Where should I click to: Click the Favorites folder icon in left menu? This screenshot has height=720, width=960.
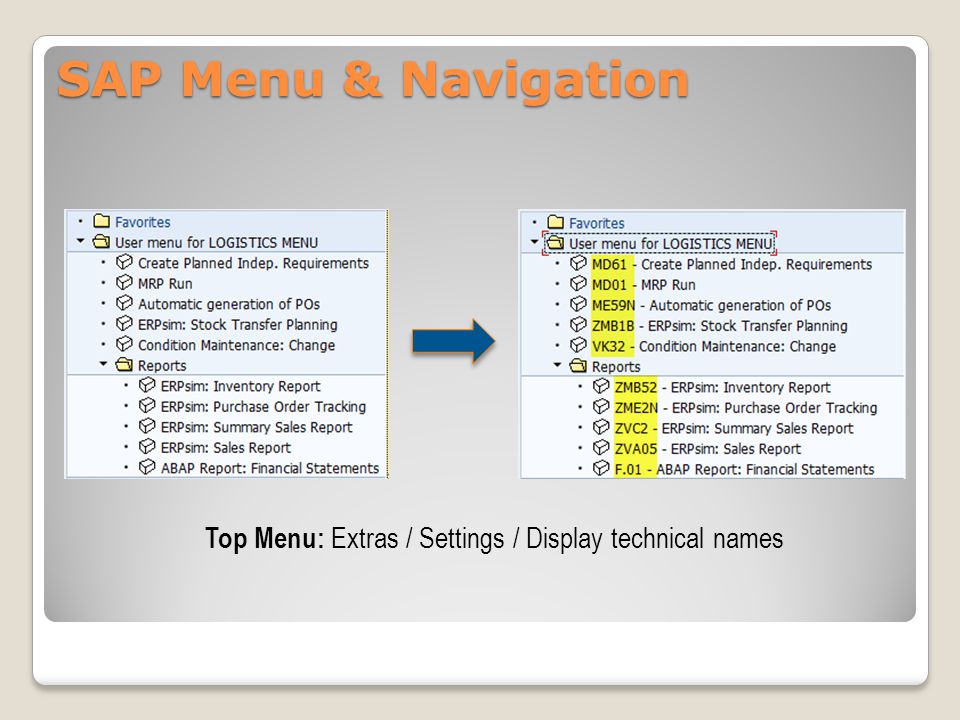(x=102, y=221)
